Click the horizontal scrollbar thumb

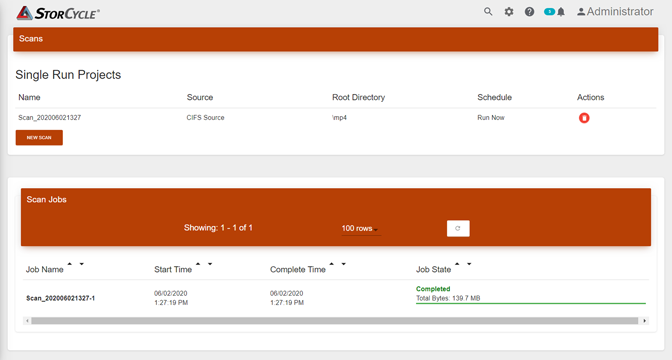click(x=335, y=321)
